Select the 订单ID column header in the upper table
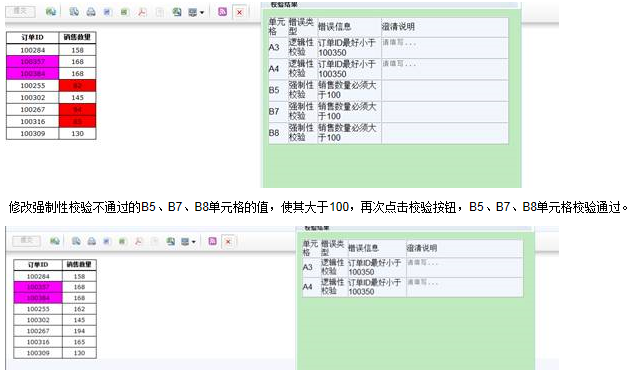634x379 pixels. pyautogui.click(x=33, y=38)
